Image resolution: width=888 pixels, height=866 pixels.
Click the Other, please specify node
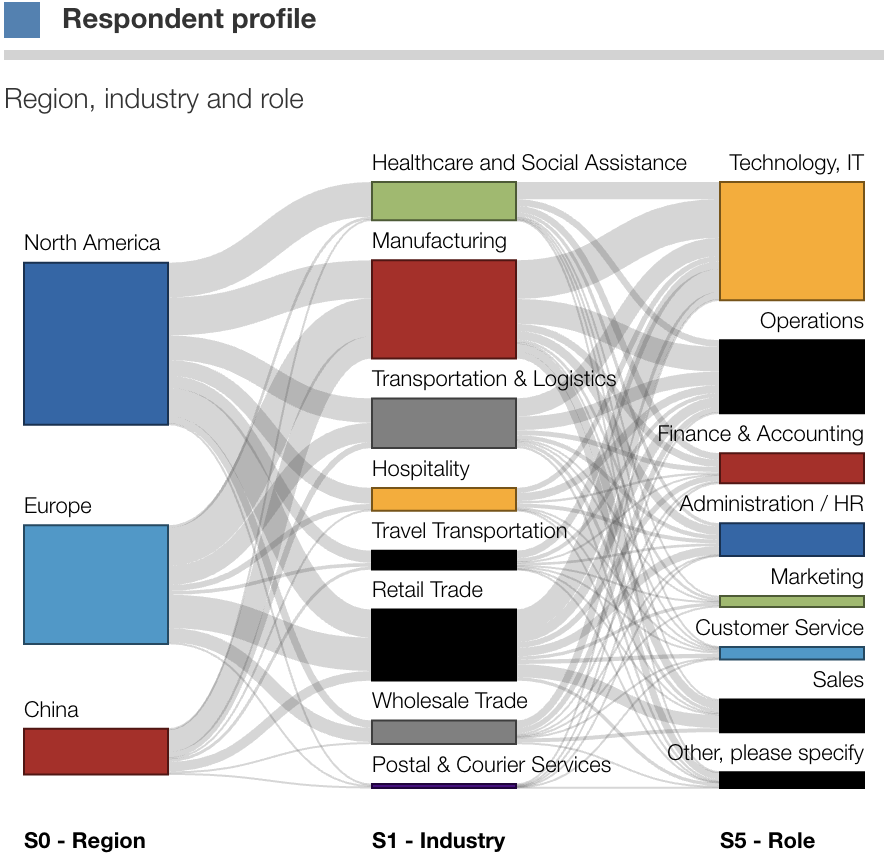coord(792,780)
